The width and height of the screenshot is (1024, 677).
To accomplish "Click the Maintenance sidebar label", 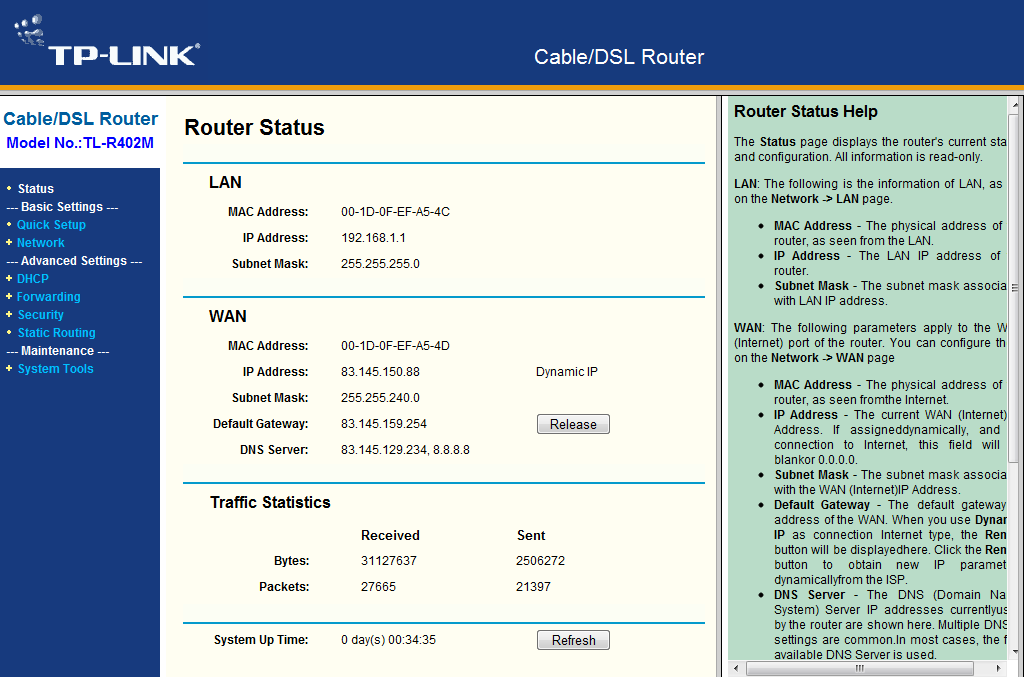I will (x=57, y=351).
